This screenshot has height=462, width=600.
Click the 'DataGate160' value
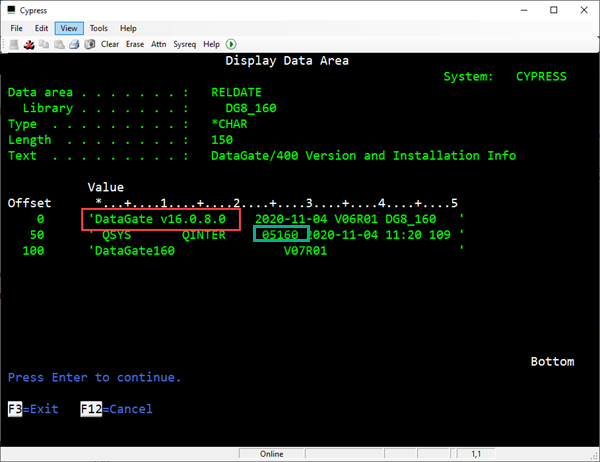pyautogui.click(x=135, y=251)
